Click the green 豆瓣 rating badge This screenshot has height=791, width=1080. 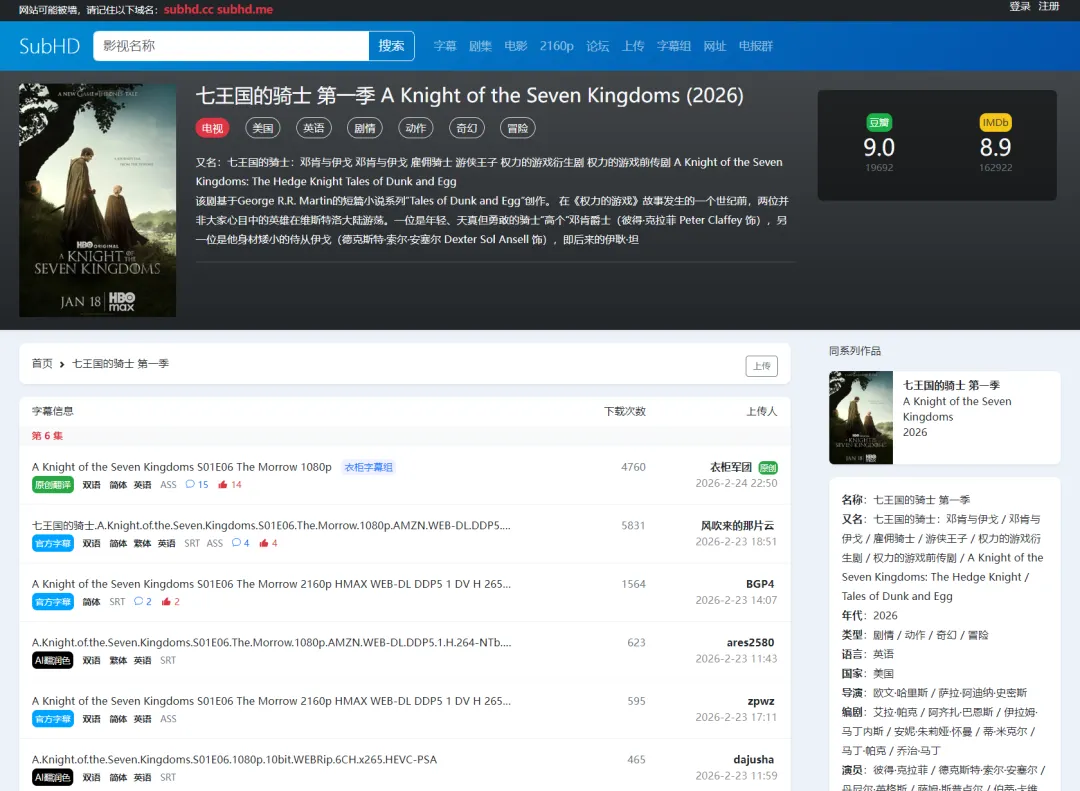pos(879,123)
